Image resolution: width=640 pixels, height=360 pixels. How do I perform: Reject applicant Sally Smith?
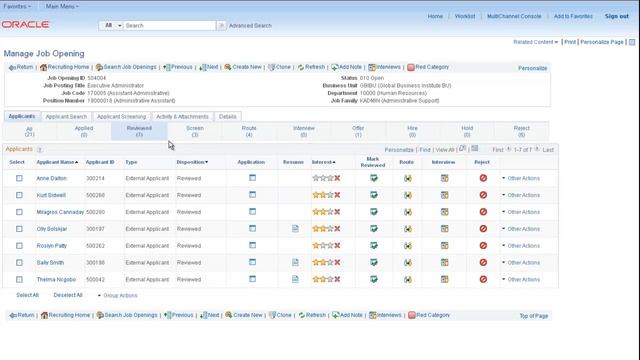tap(483, 262)
